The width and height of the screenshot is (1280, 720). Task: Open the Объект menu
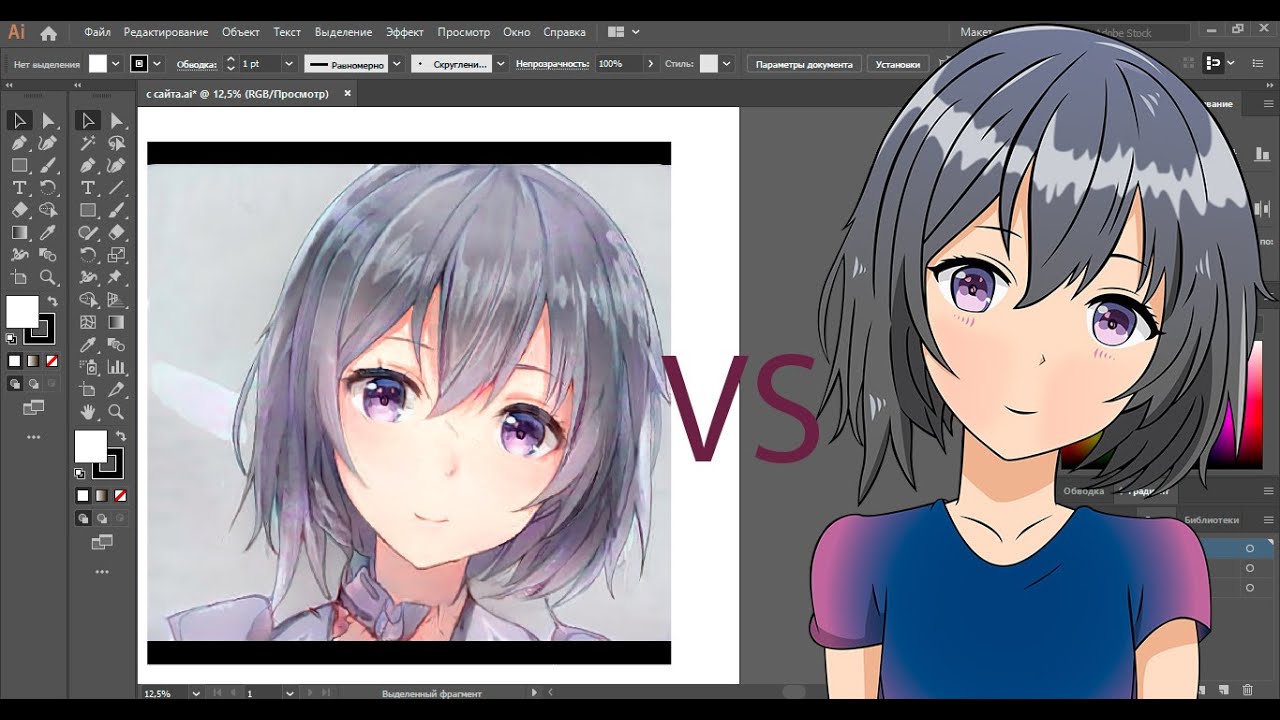(241, 32)
